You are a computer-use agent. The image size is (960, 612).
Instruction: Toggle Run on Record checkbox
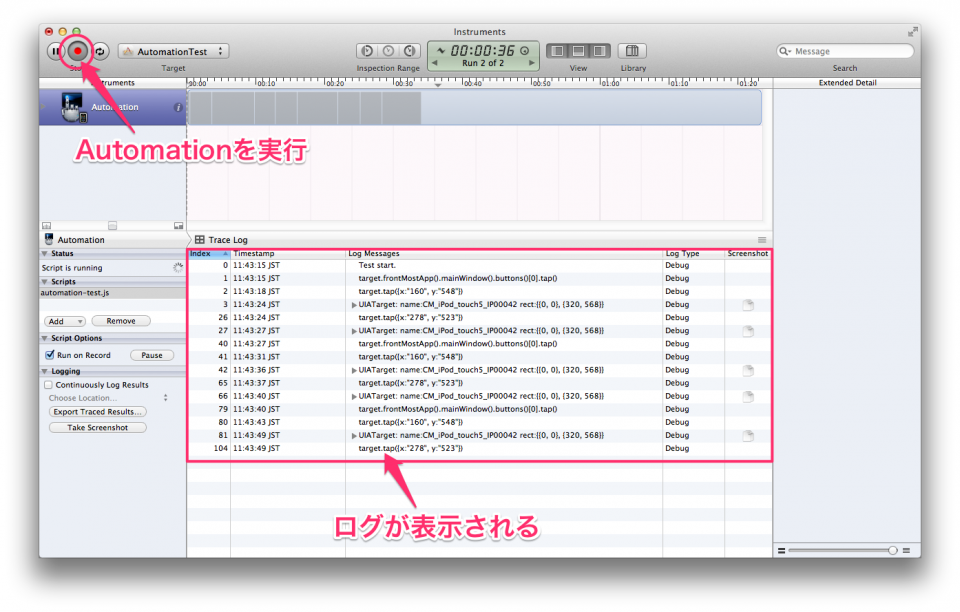pos(50,355)
